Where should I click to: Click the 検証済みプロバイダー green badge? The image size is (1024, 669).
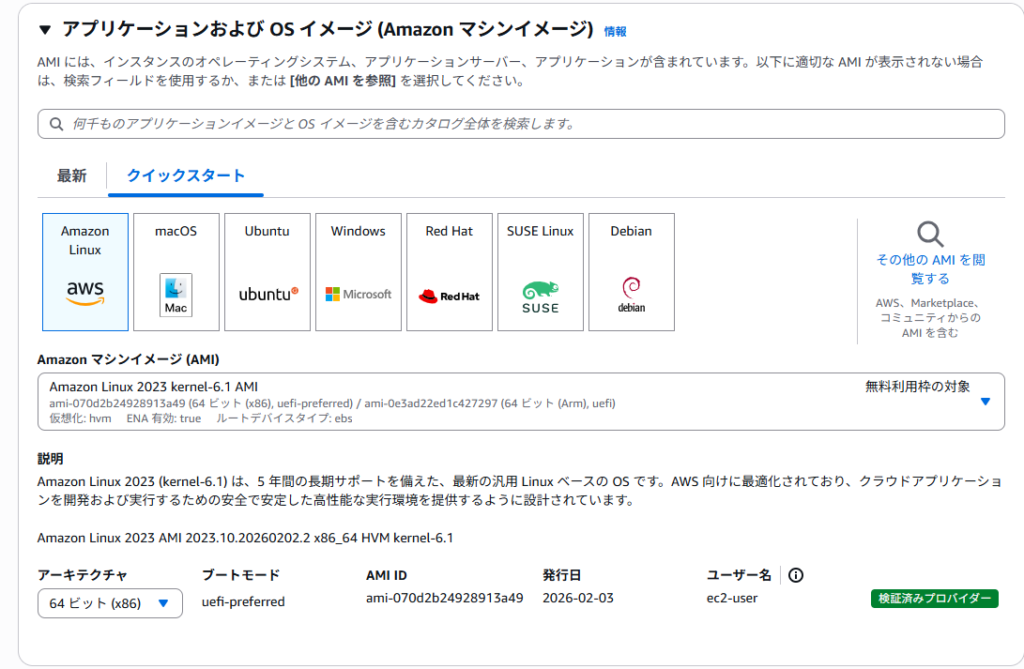(x=934, y=599)
